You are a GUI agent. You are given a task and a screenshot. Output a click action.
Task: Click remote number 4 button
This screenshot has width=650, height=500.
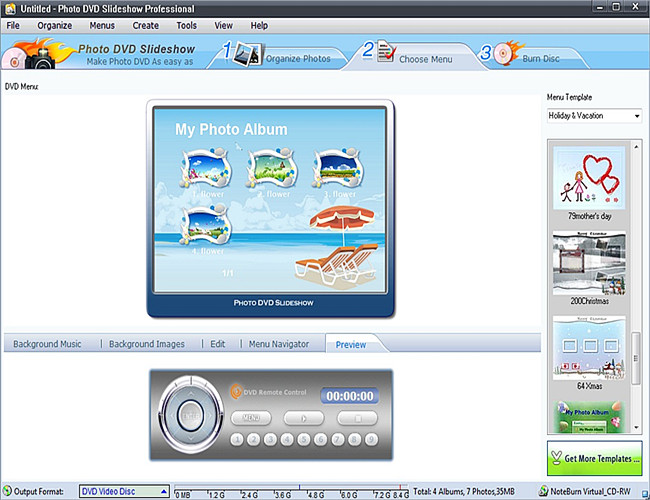click(287, 439)
